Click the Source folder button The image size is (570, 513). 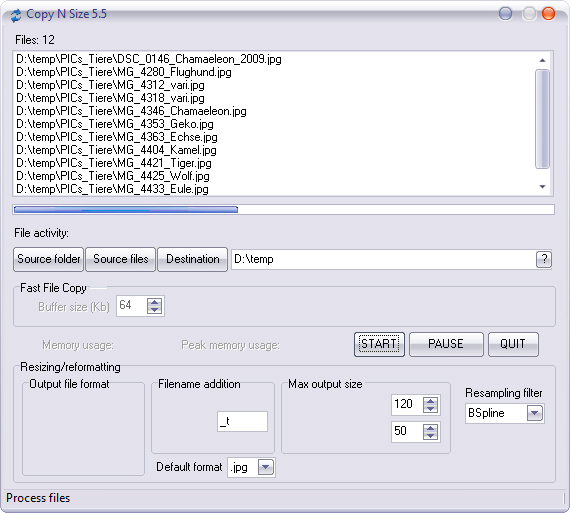[48, 259]
